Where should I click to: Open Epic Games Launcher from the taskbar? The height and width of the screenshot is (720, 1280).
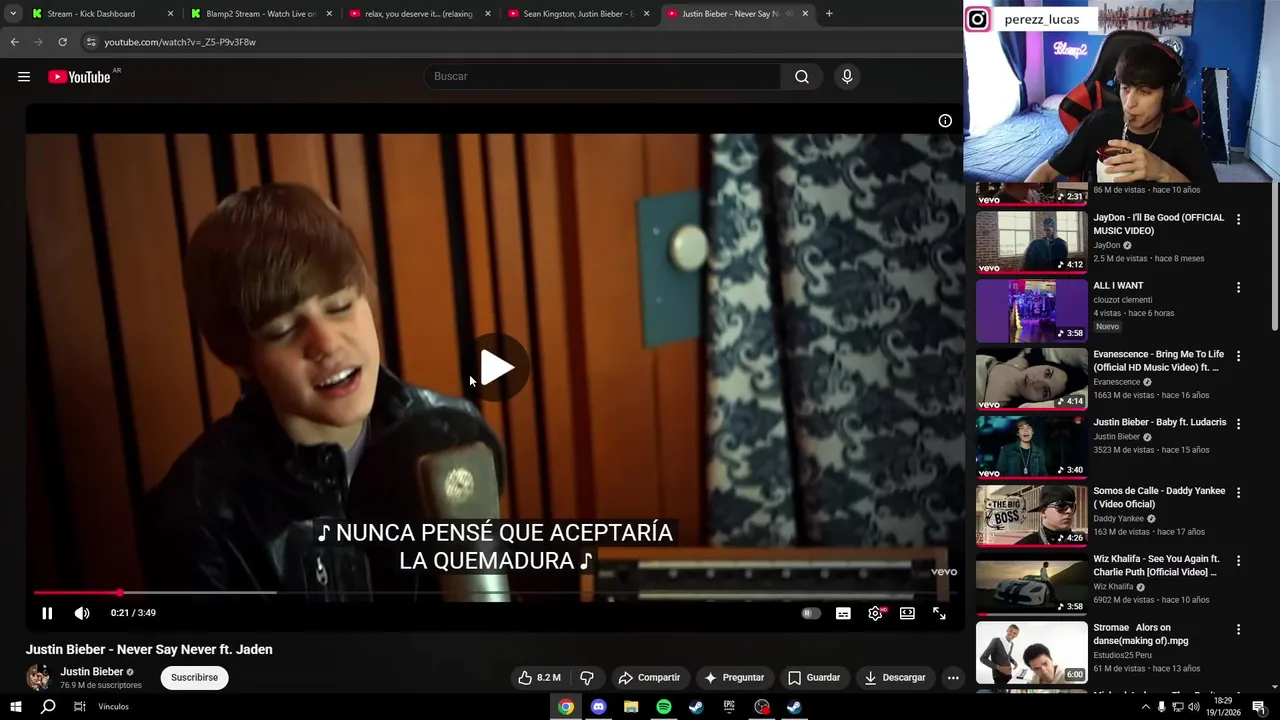pyautogui.click(x=729, y=707)
